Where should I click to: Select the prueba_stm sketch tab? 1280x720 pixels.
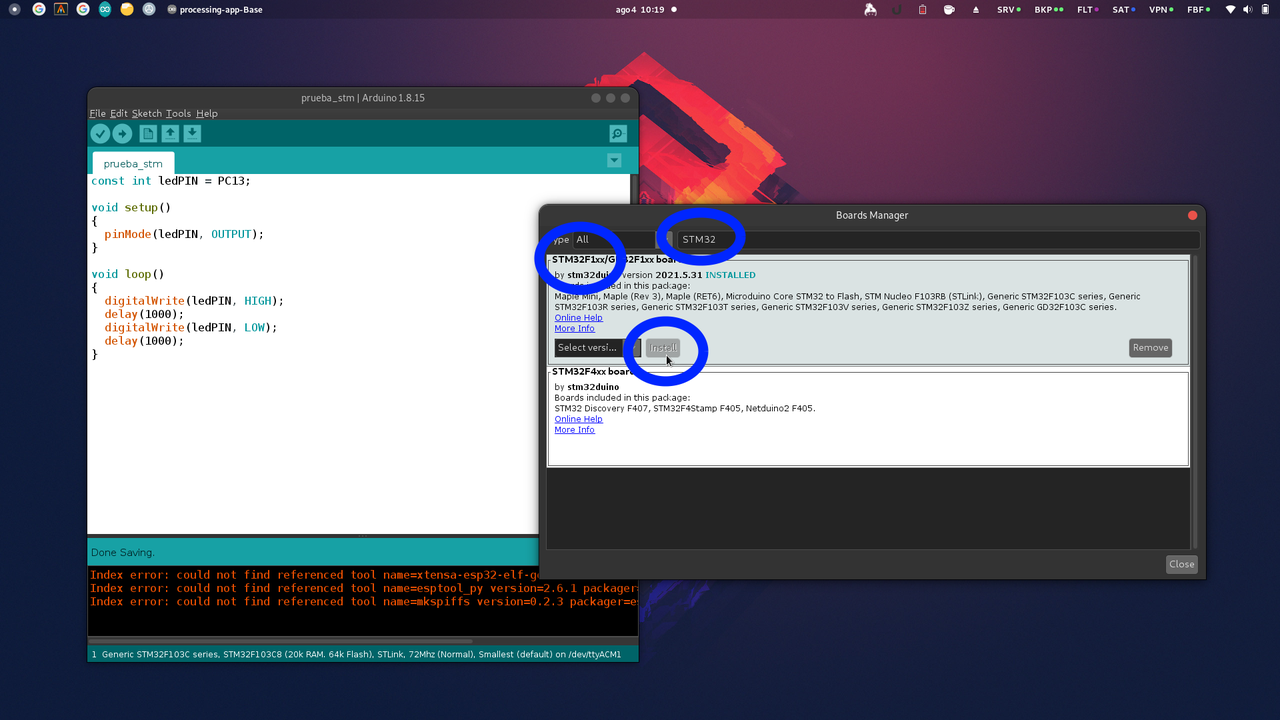pyautogui.click(x=133, y=163)
